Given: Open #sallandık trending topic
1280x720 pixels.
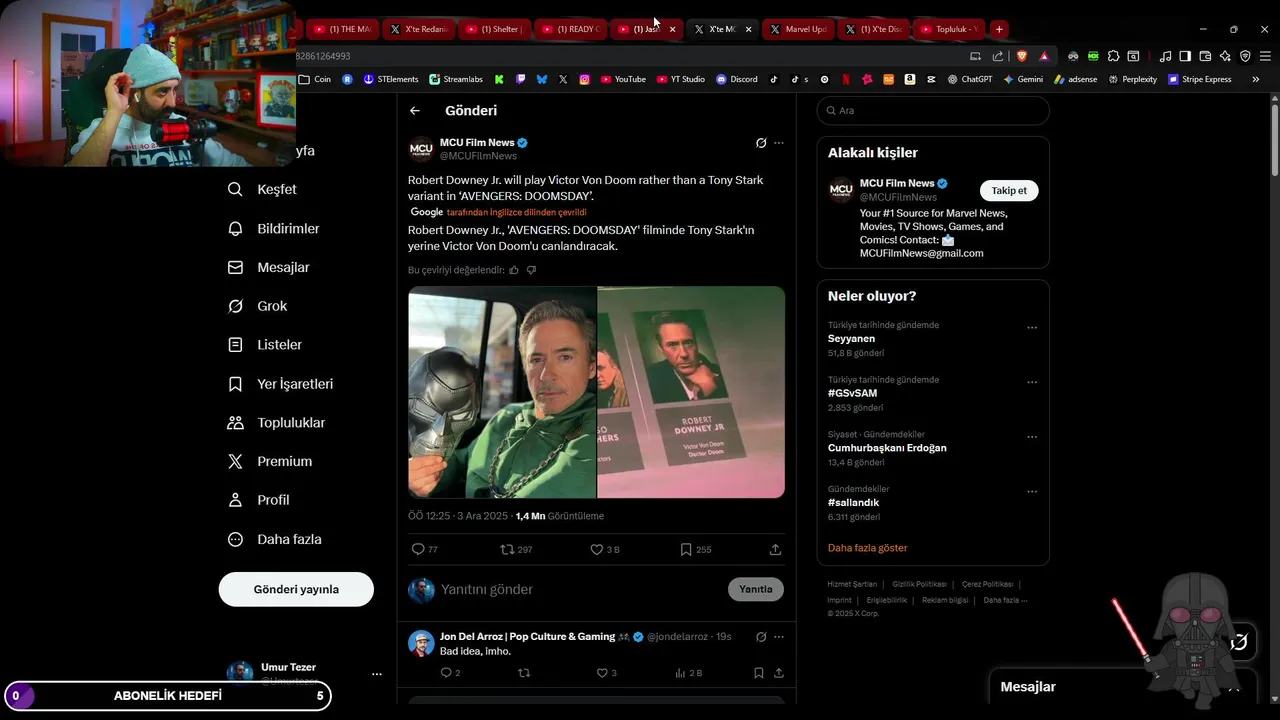Looking at the screenshot, I should 853,502.
